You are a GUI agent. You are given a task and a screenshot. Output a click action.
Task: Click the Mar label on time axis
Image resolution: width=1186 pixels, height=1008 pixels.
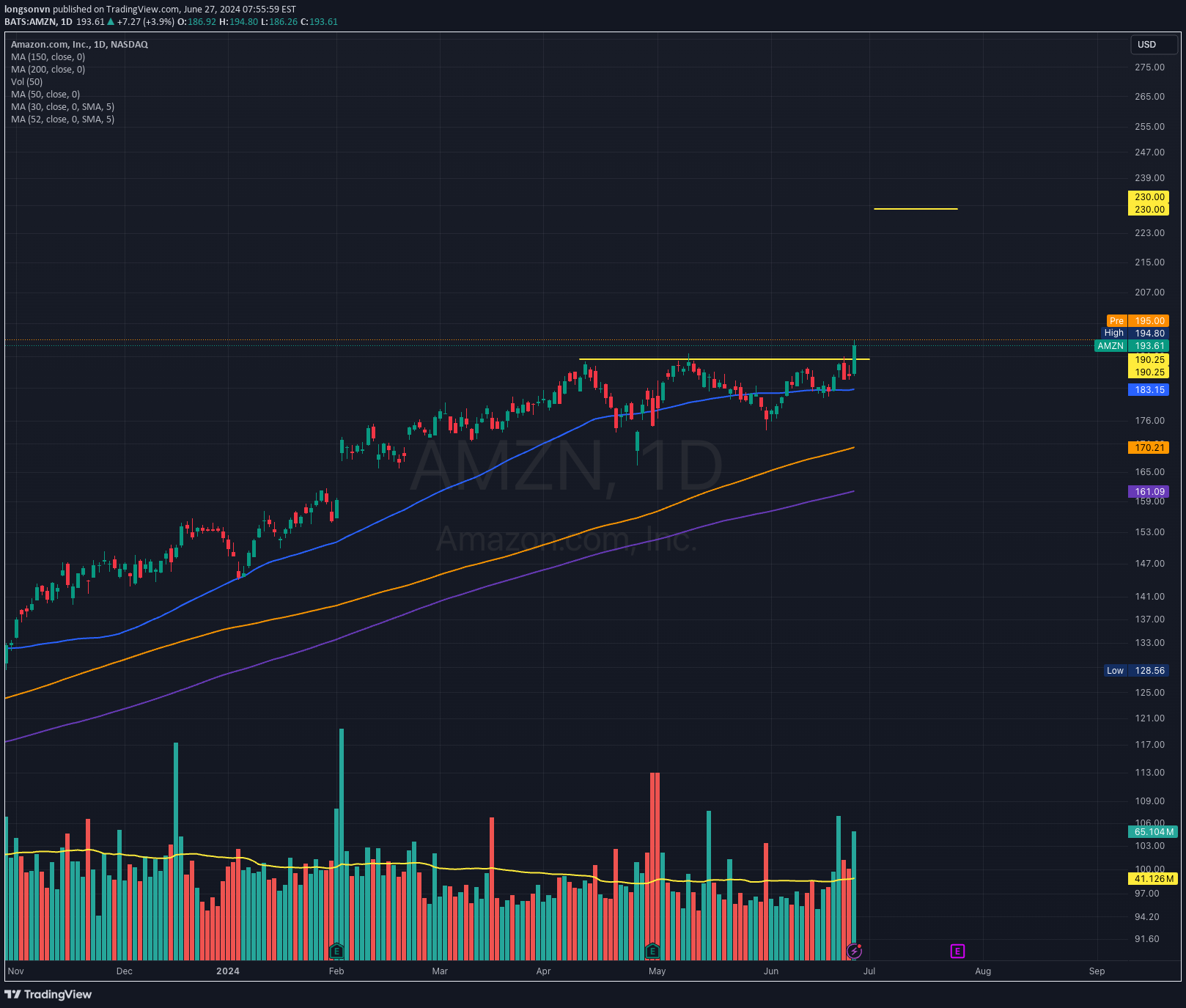440,971
